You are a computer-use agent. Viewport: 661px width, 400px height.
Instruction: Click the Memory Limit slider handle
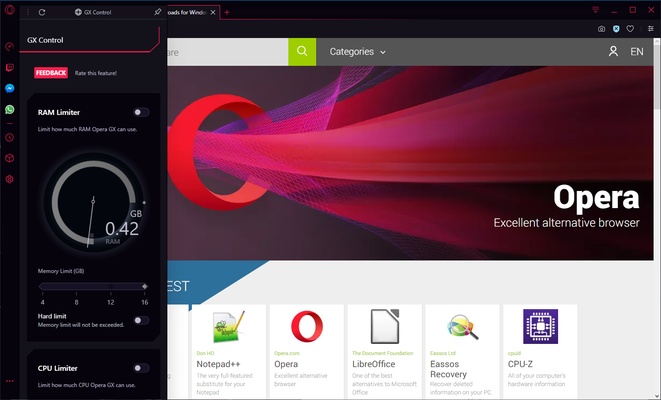[x=145, y=286]
